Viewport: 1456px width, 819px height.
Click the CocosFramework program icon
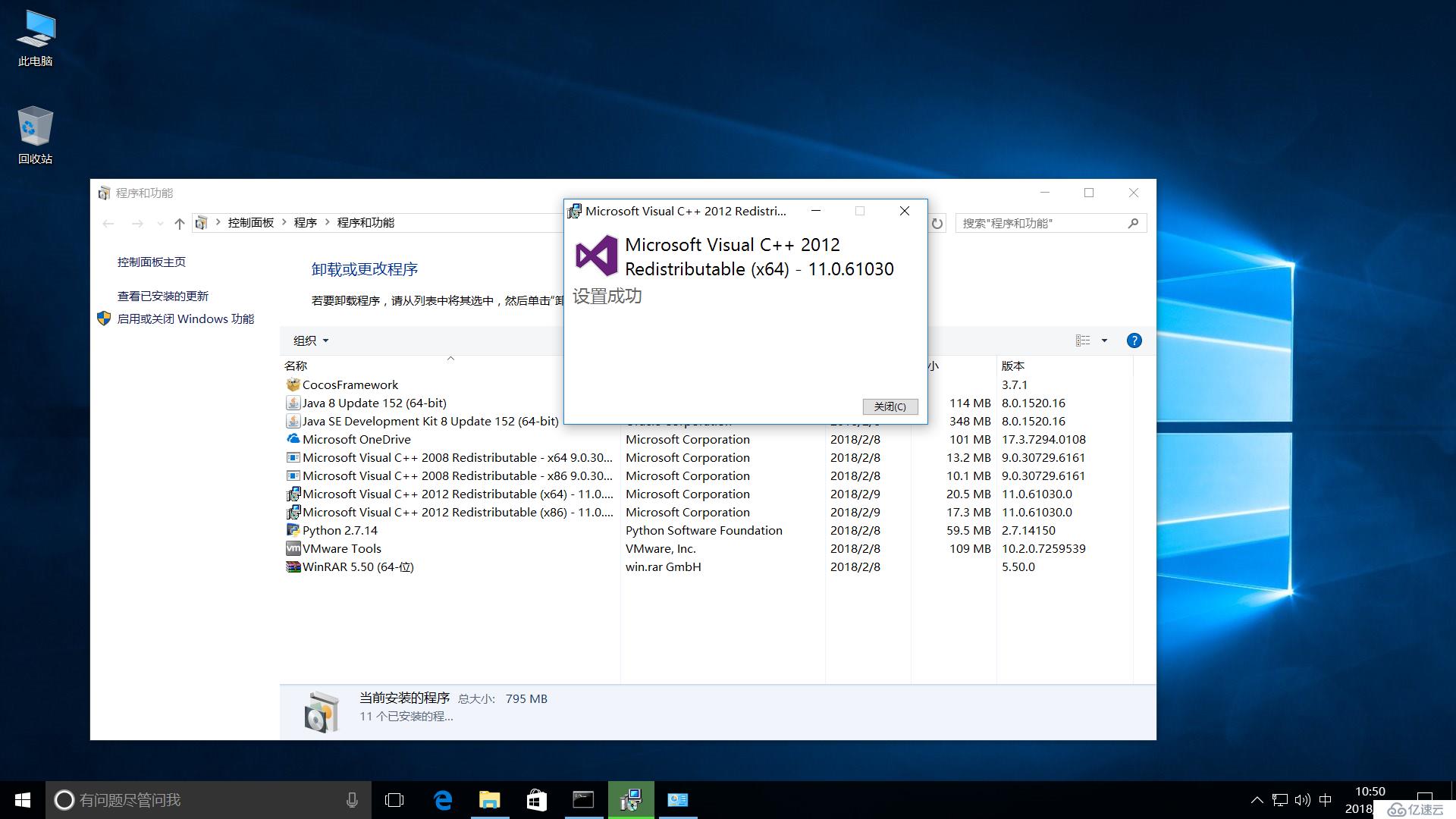[x=293, y=384]
